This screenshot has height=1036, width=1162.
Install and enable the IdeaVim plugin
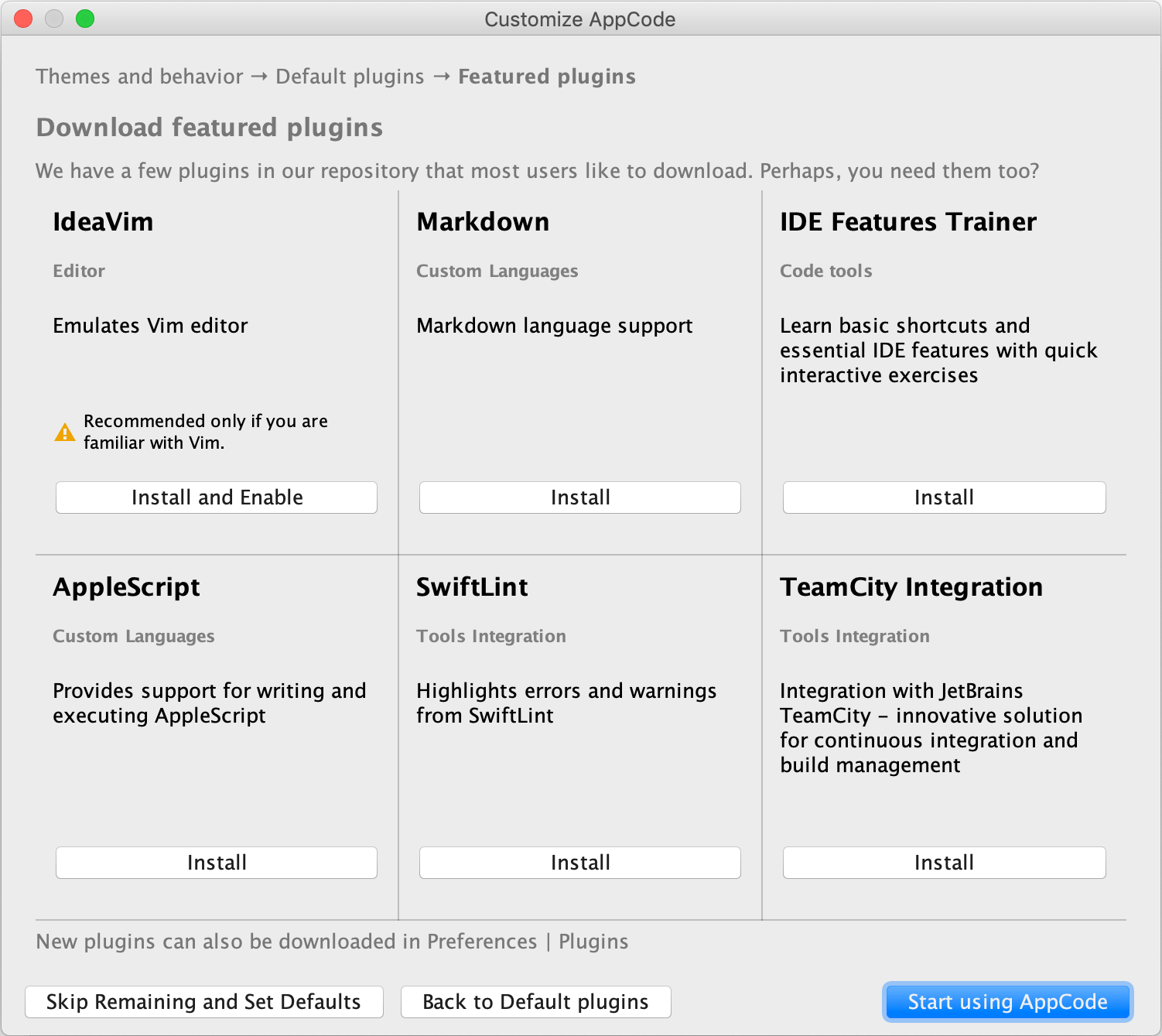(x=217, y=497)
